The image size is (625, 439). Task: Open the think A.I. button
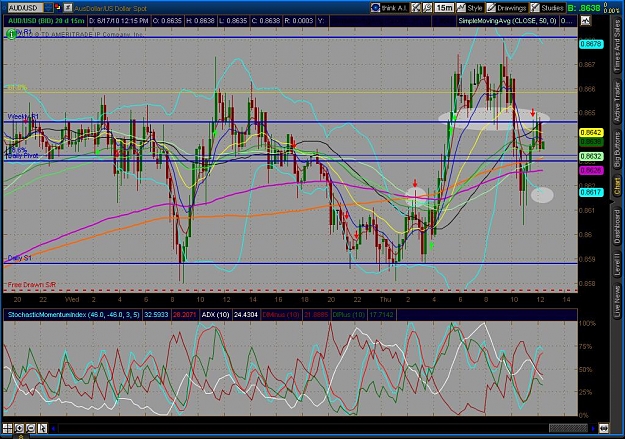click(389, 8)
